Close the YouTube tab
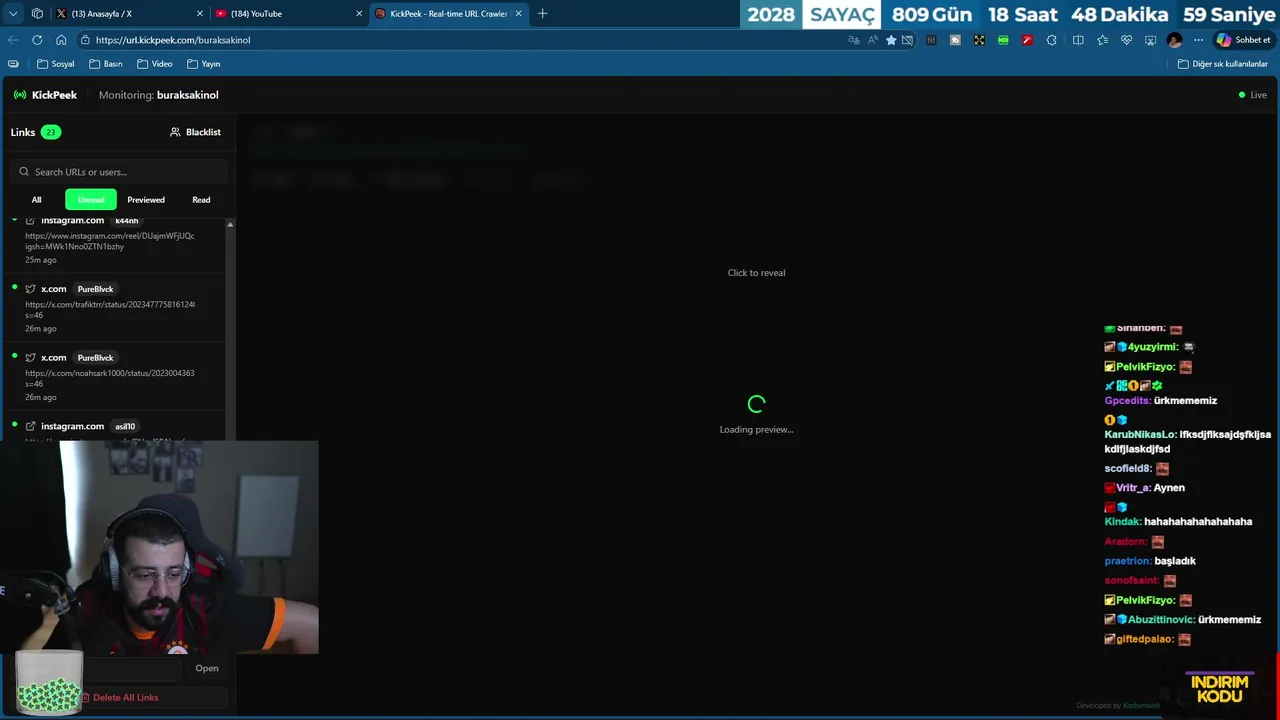Image resolution: width=1280 pixels, height=720 pixels. point(358,14)
